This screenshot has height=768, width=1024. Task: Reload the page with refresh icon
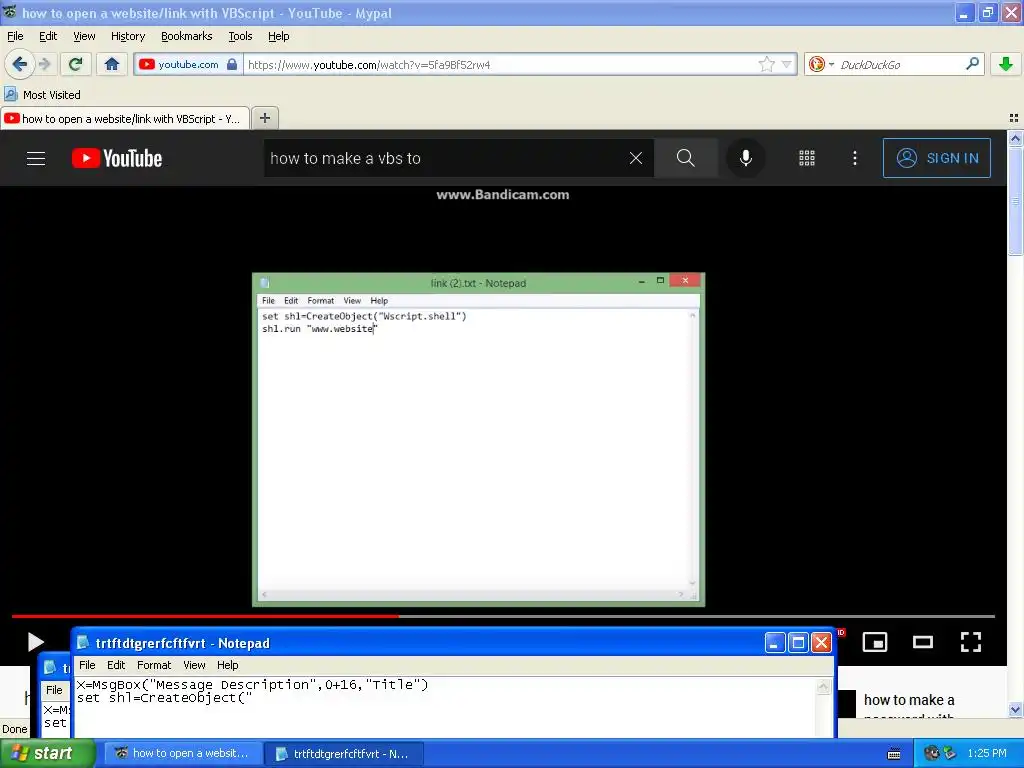pyautogui.click(x=76, y=64)
